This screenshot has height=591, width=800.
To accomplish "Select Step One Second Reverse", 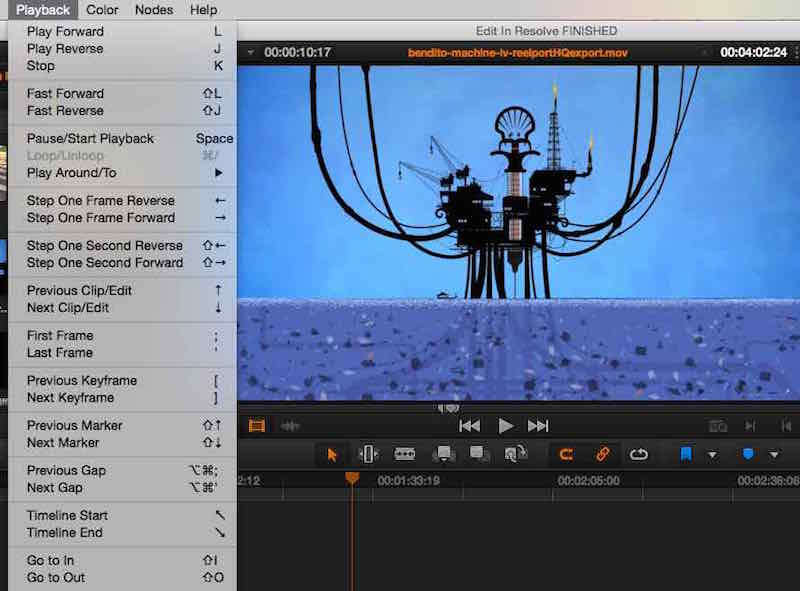I will (122, 245).
